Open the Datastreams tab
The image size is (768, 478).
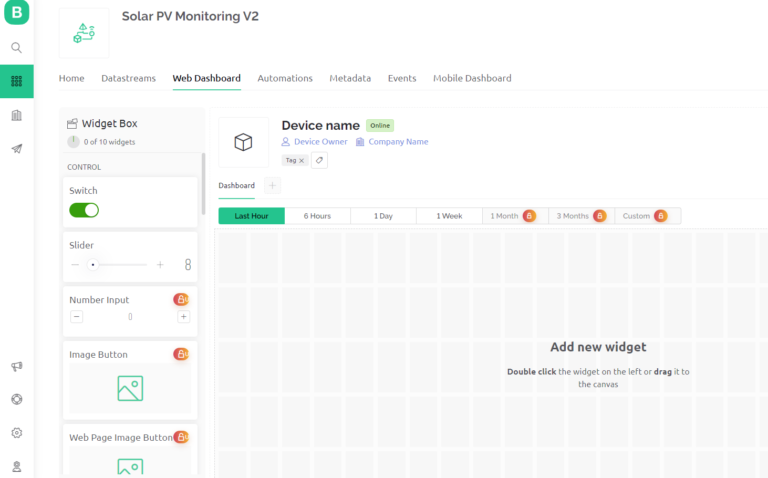pos(128,78)
